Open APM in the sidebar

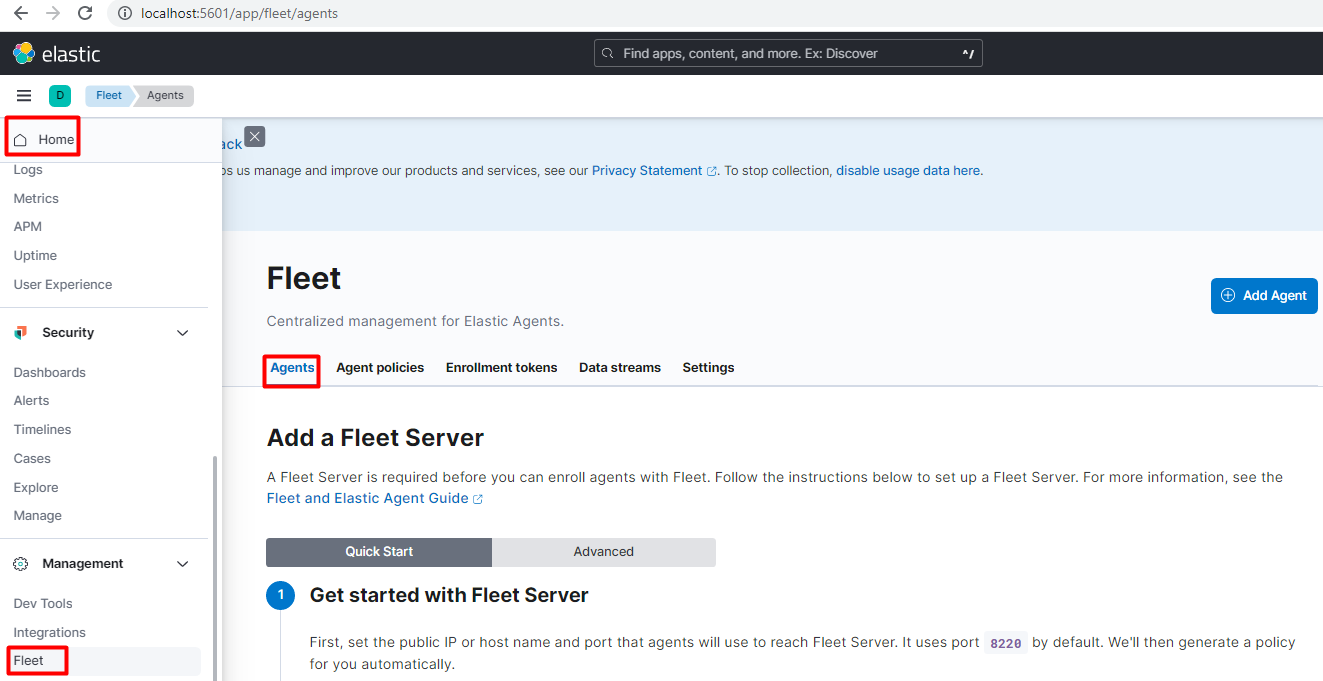(28, 227)
